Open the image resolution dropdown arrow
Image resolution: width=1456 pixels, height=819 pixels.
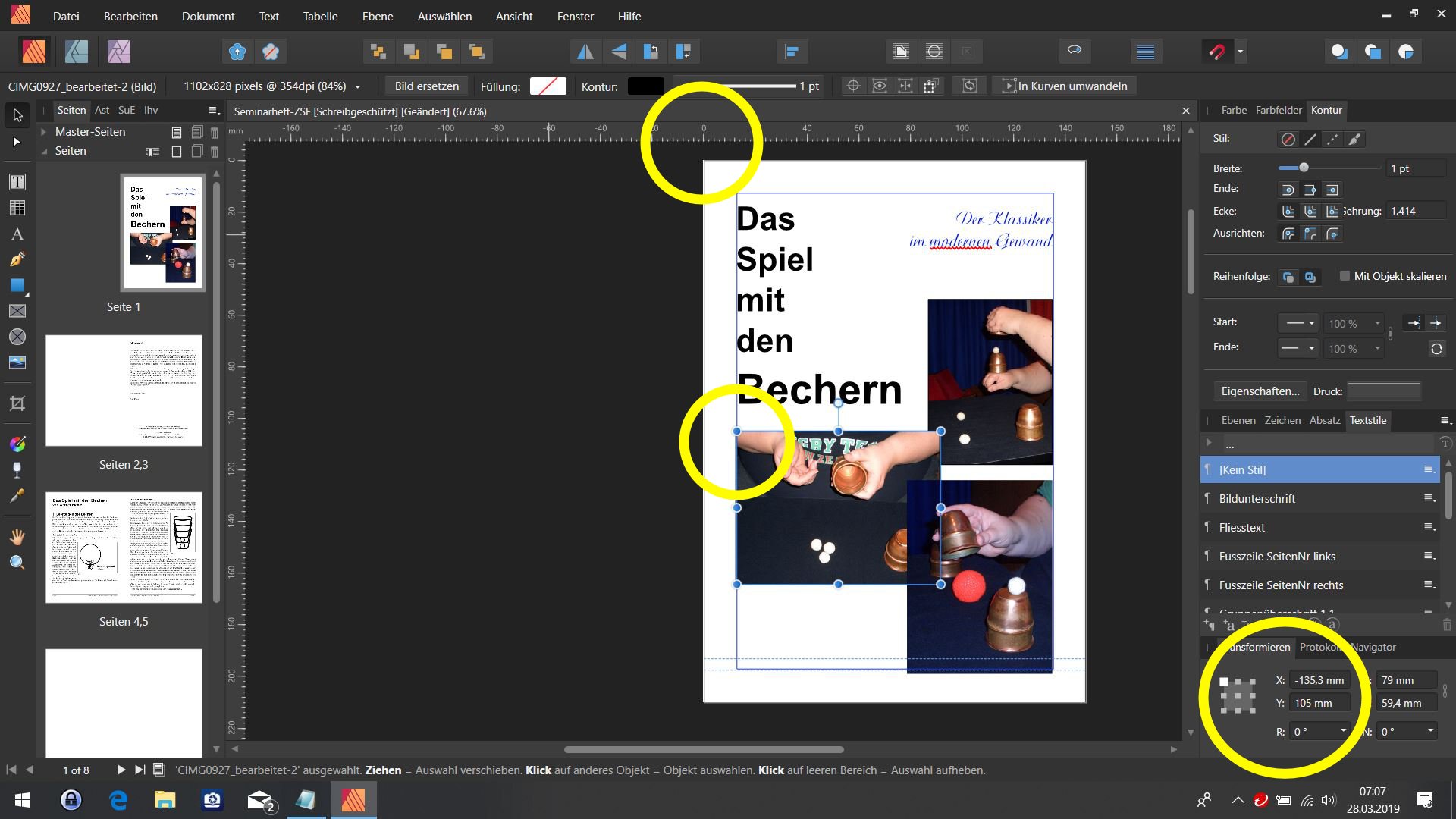coord(357,87)
